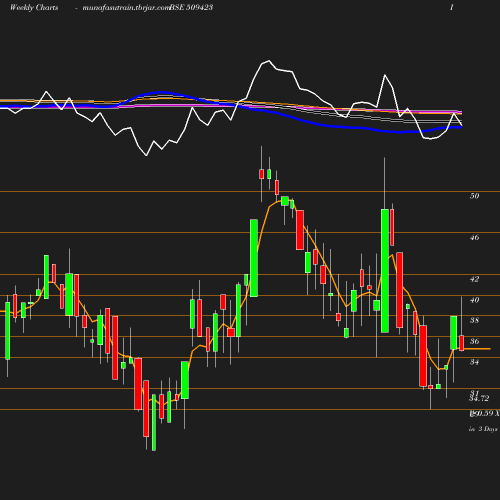This screenshot has height=500, width=500.
Task: Click the last red candlestick at the chart's right edge
Action: [462, 343]
